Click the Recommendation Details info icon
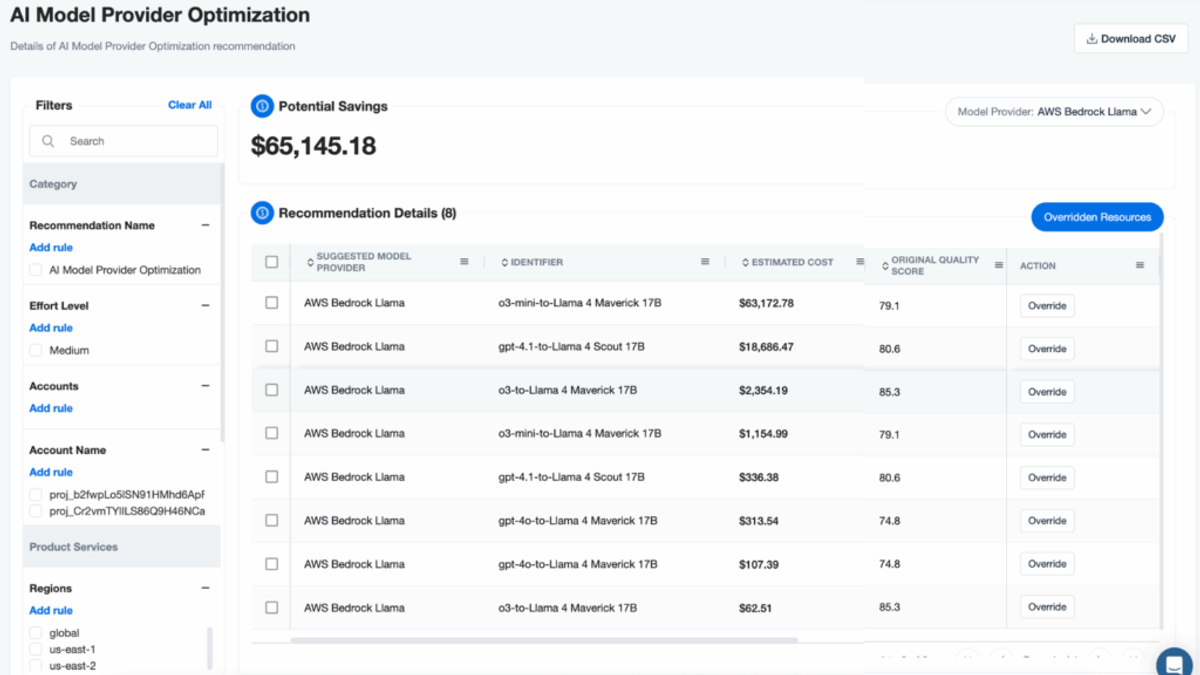 point(262,213)
